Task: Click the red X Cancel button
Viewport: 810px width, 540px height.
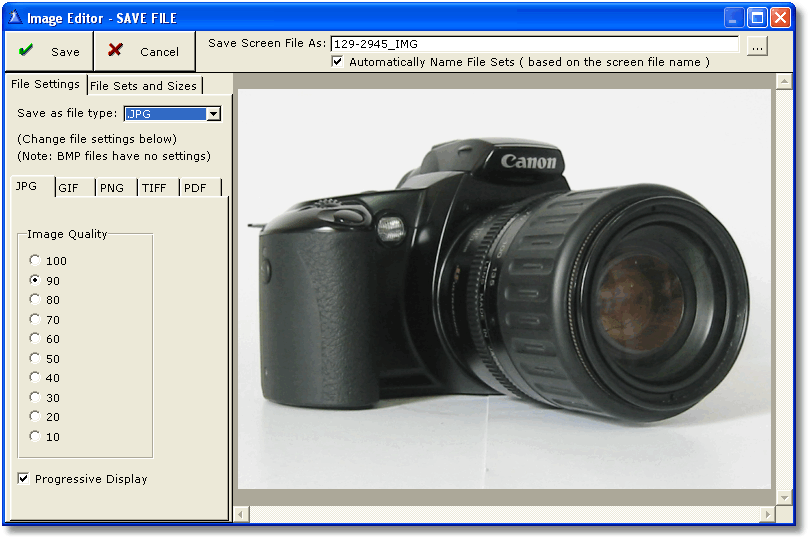Action: tap(145, 51)
